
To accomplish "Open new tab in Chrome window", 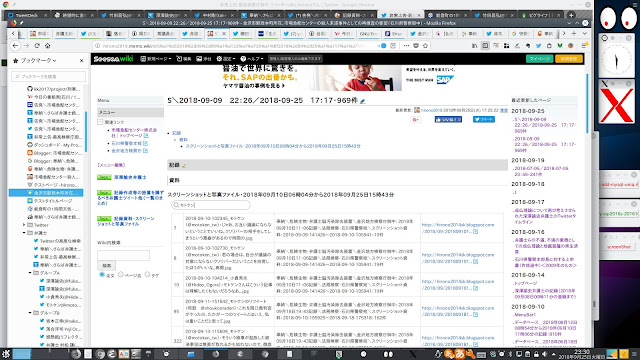I will (x=571, y=15).
